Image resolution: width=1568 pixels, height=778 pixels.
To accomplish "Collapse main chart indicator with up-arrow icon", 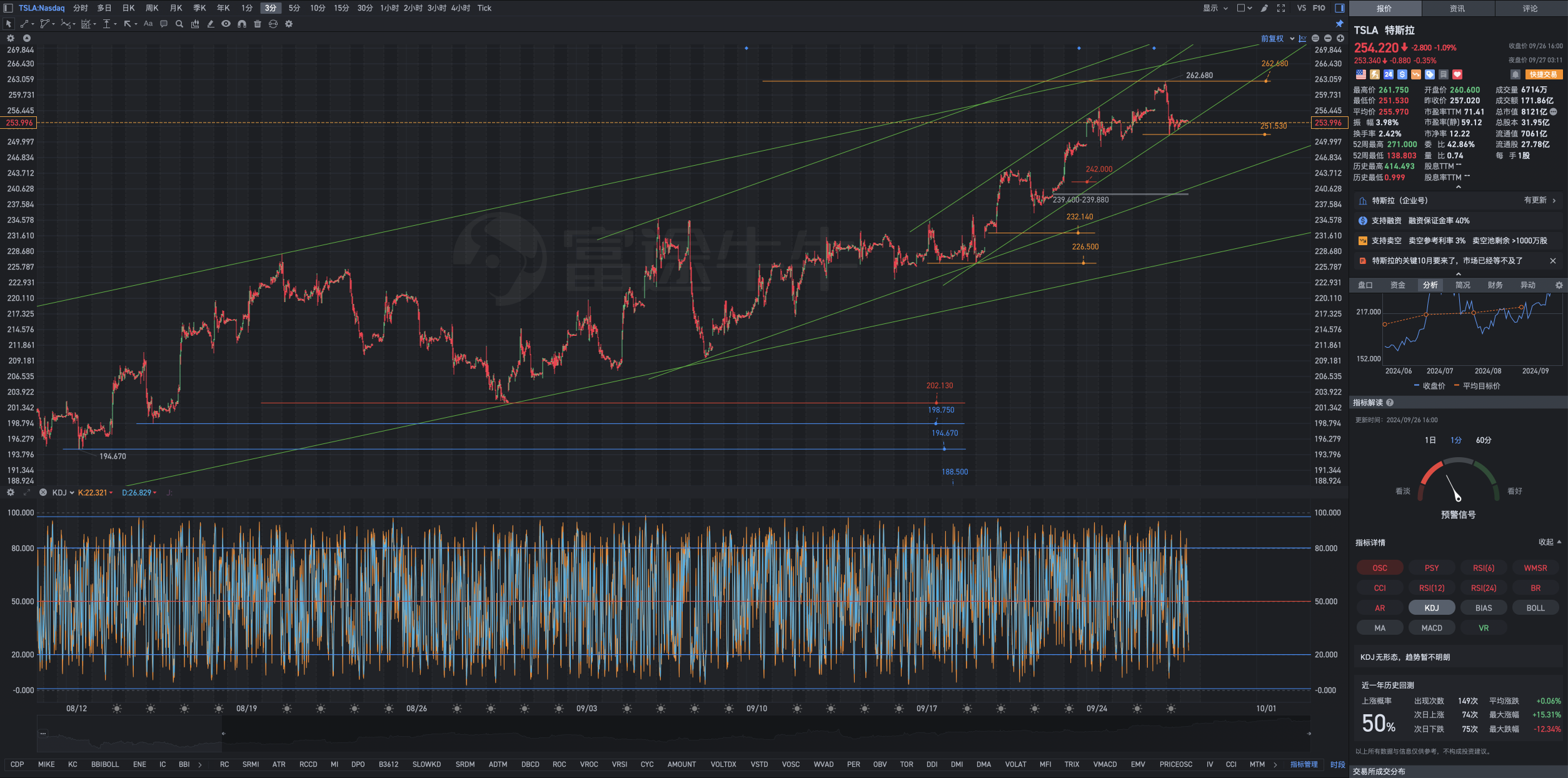I will 27,38.
